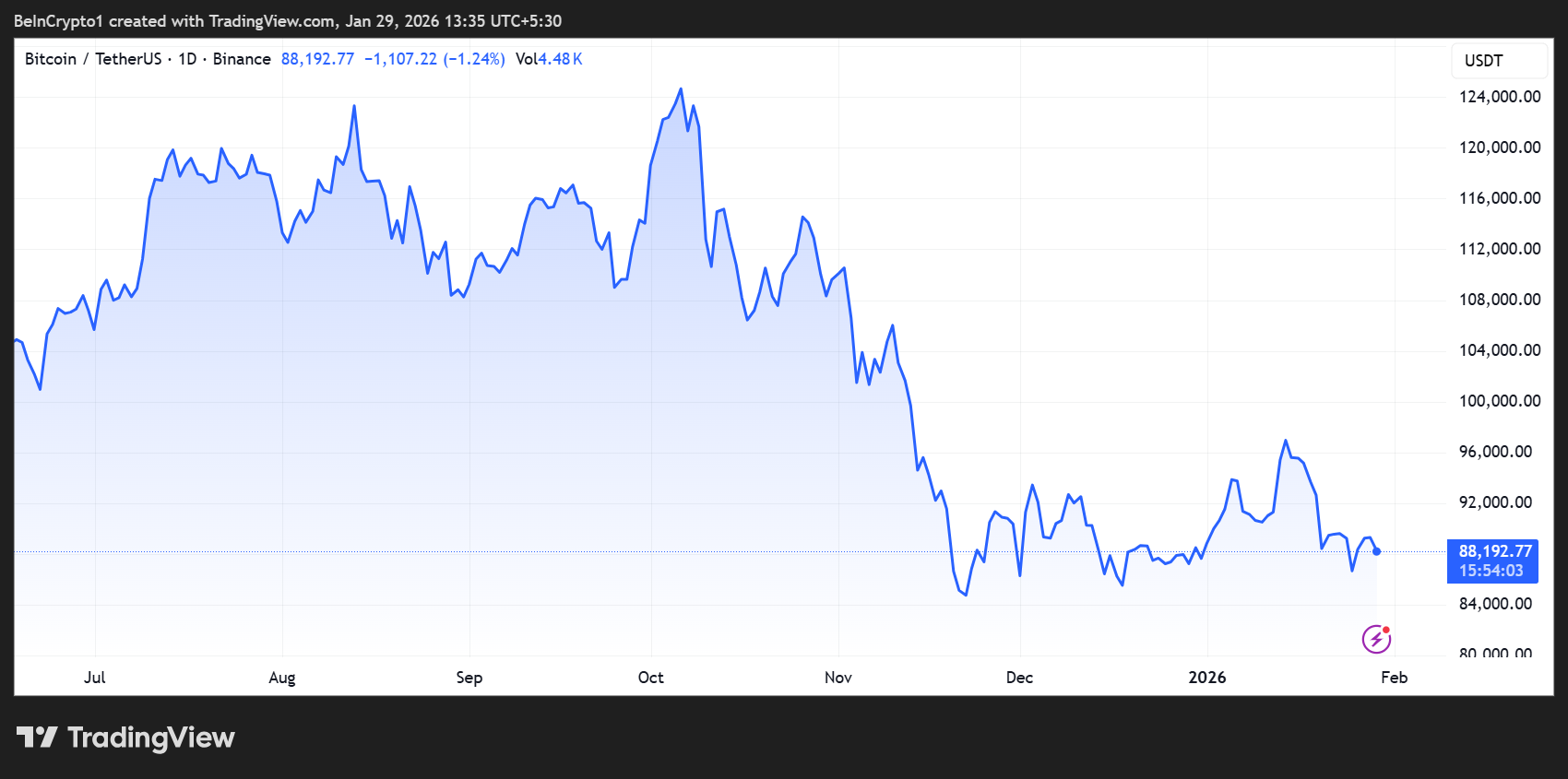Click the Binance exchange label
The width and height of the screenshot is (1568, 779).
coord(242,59)
